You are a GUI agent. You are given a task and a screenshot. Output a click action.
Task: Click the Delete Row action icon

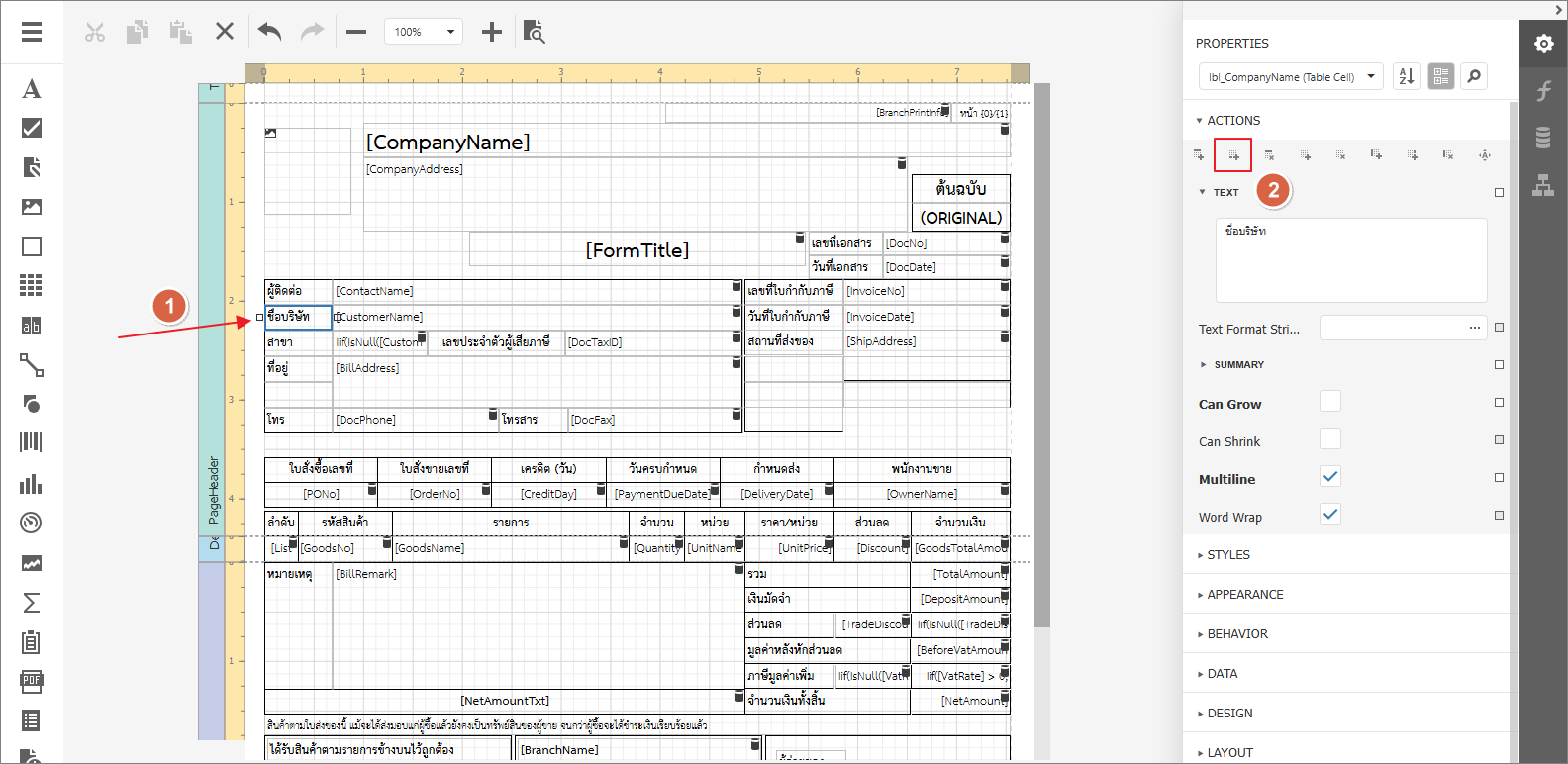tap(1269, 155)
